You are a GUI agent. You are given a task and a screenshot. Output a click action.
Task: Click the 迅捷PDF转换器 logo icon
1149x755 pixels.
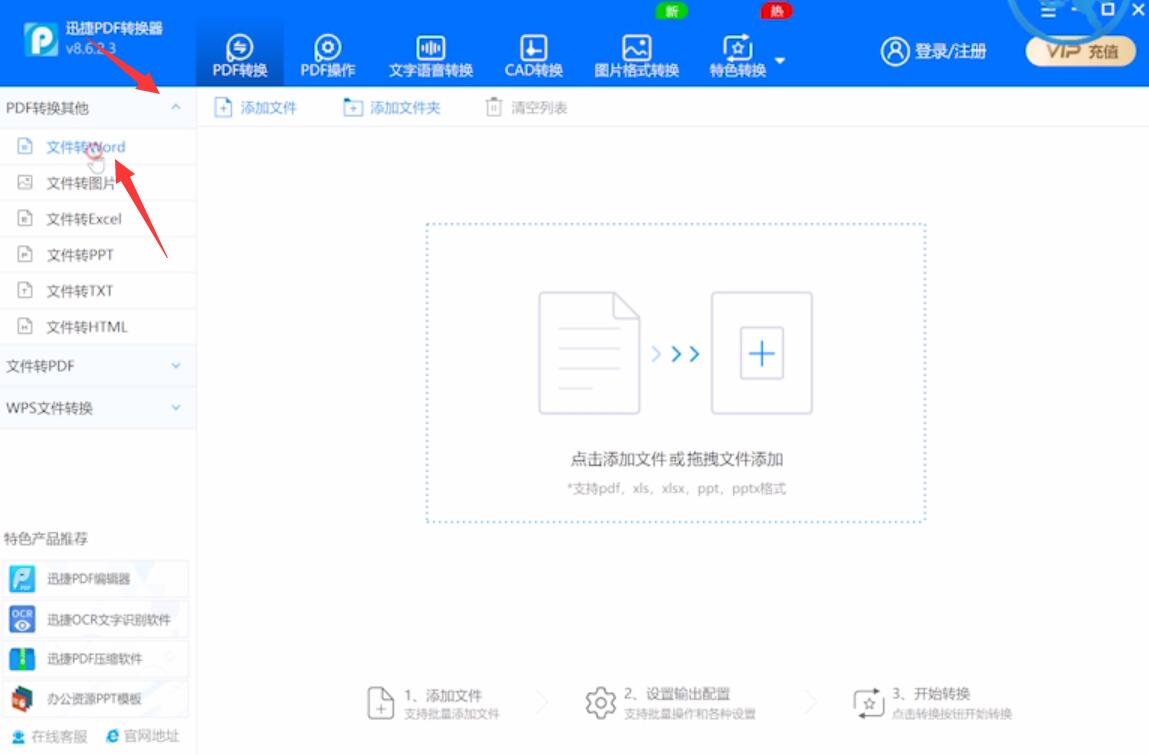(40, 40)
